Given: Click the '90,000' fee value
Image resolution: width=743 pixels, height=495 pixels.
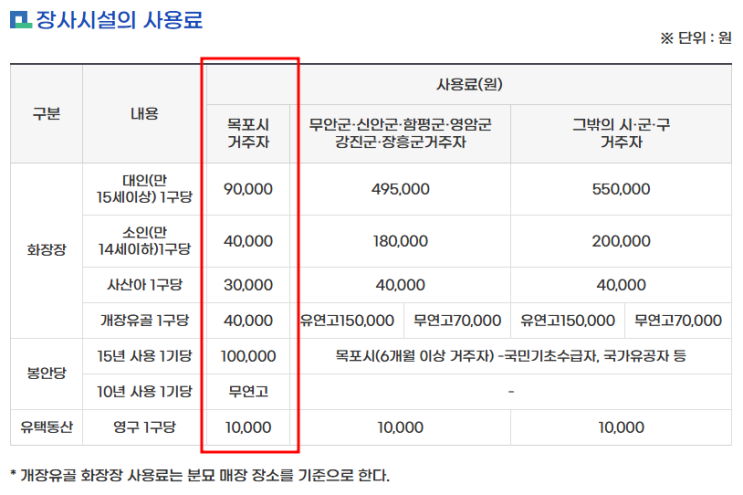Looking at the screenshot, I should pyautogui.click(x=248, y=189).
